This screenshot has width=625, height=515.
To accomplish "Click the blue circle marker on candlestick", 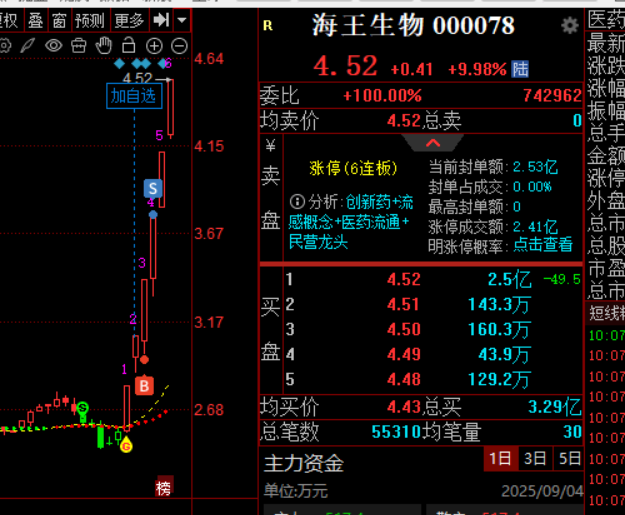I will pyautogui.click(x=153, y=215).
